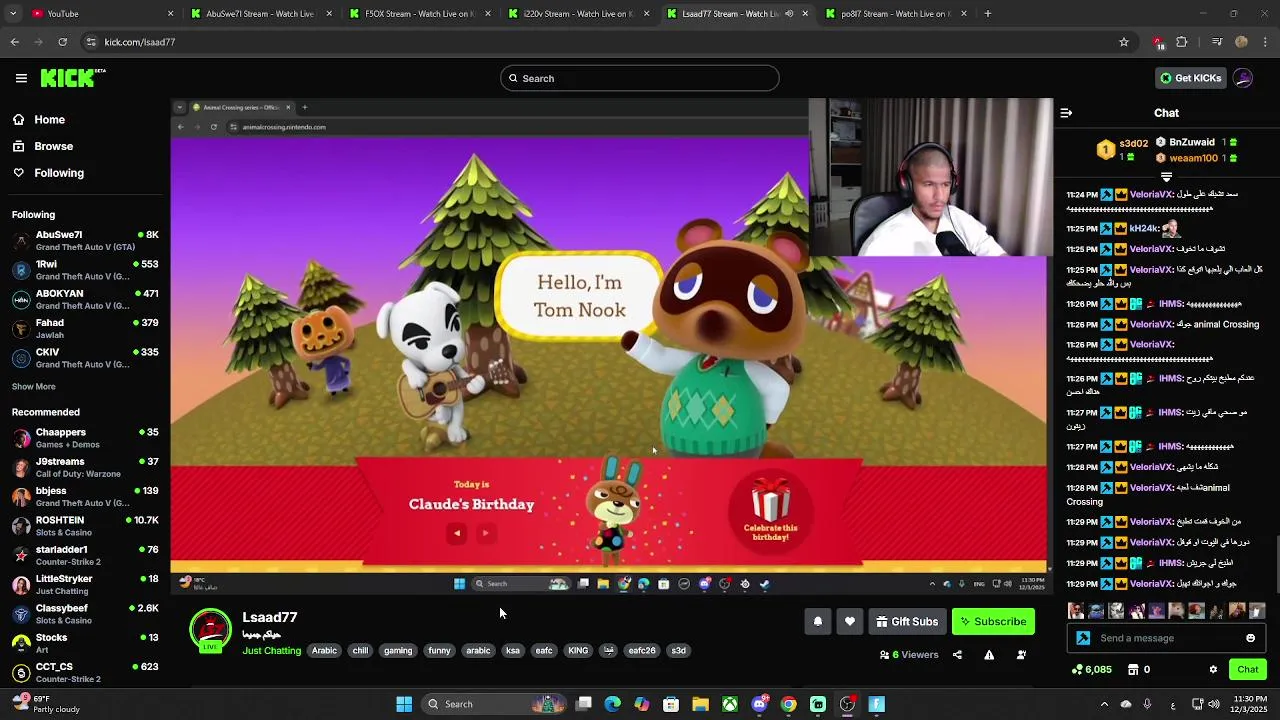
Task: Click the hammer icon in chat input
Action: pyautogui.click(x=1083, y=638)
